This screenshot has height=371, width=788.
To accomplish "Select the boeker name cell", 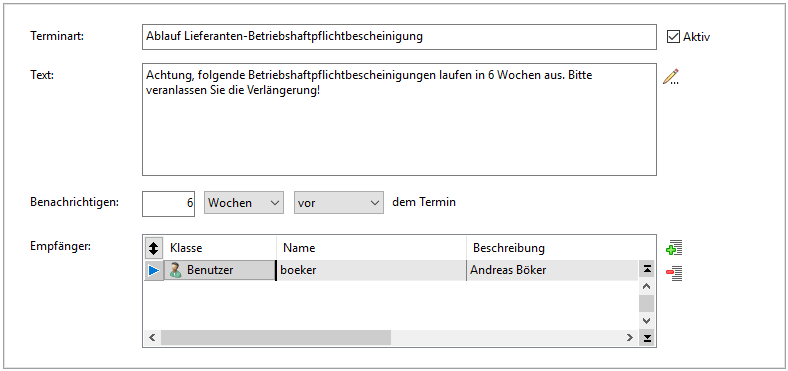I will pos(371,270).
